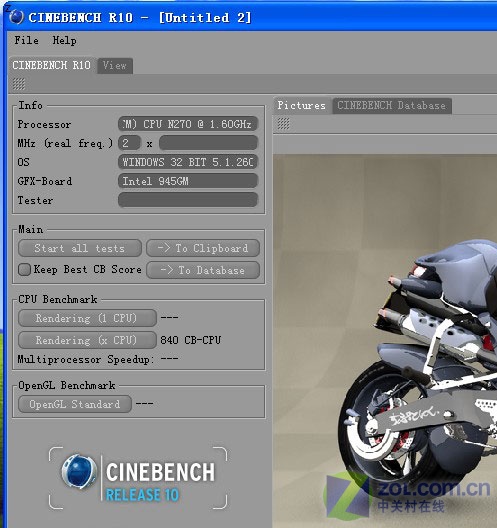Click the MHz real freq. value field
Viewport: 497px width, 528px height.
(x=208, y=143)
